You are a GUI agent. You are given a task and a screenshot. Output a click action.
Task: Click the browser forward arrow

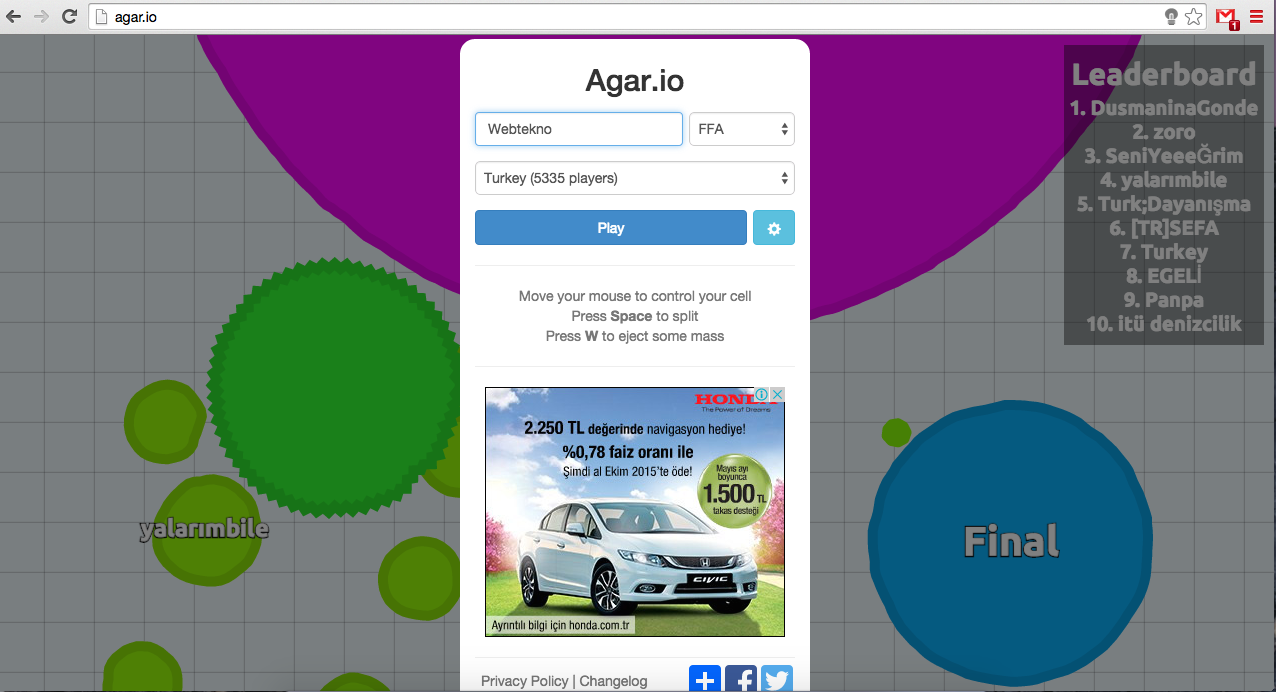41,16
